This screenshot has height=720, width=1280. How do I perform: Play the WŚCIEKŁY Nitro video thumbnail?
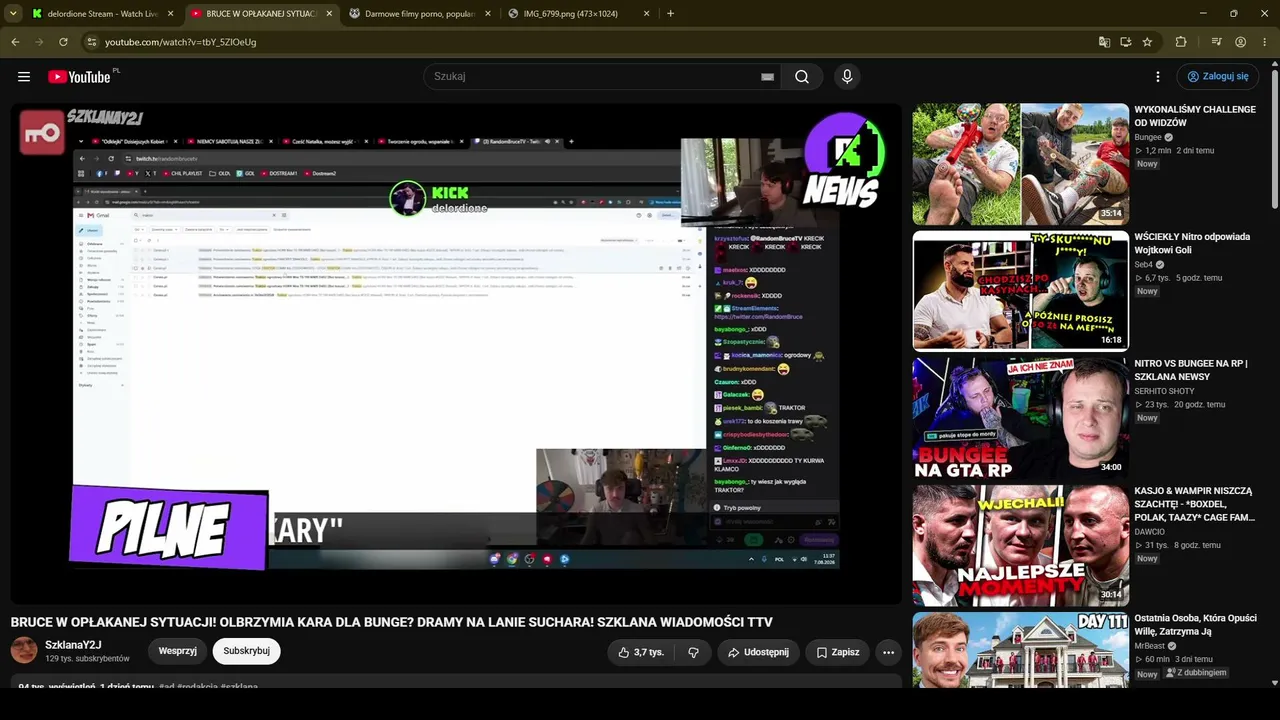(x=1021, y=291)
